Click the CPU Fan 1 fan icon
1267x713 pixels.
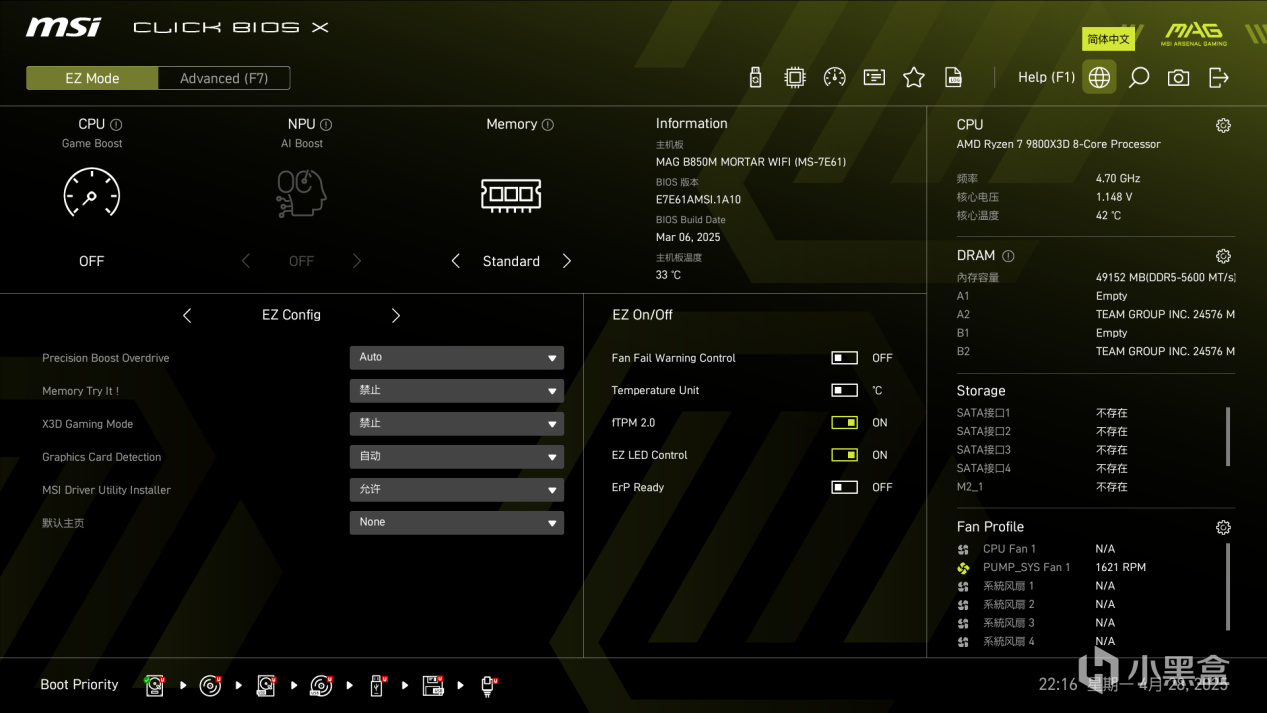coord(963,549)
